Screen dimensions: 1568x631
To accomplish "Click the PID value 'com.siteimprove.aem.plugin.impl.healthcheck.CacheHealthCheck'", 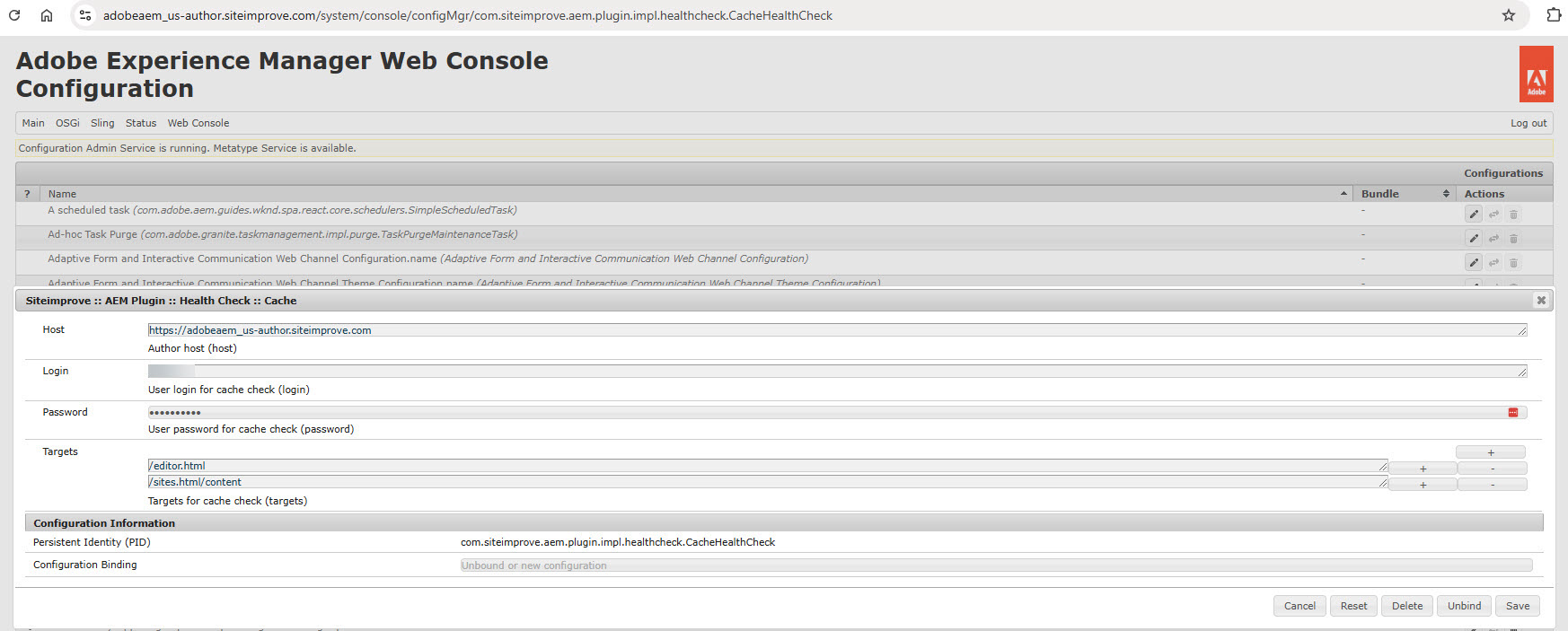I will pos(618,542).
